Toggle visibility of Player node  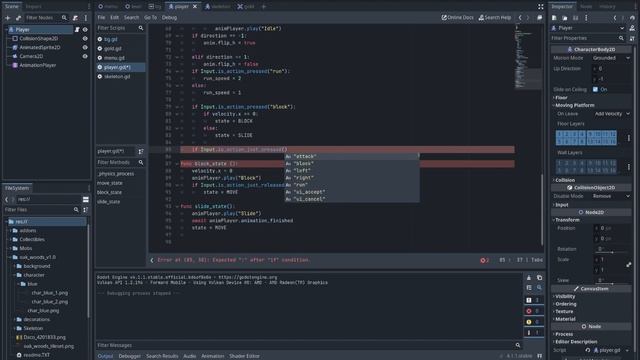[85, 29]
